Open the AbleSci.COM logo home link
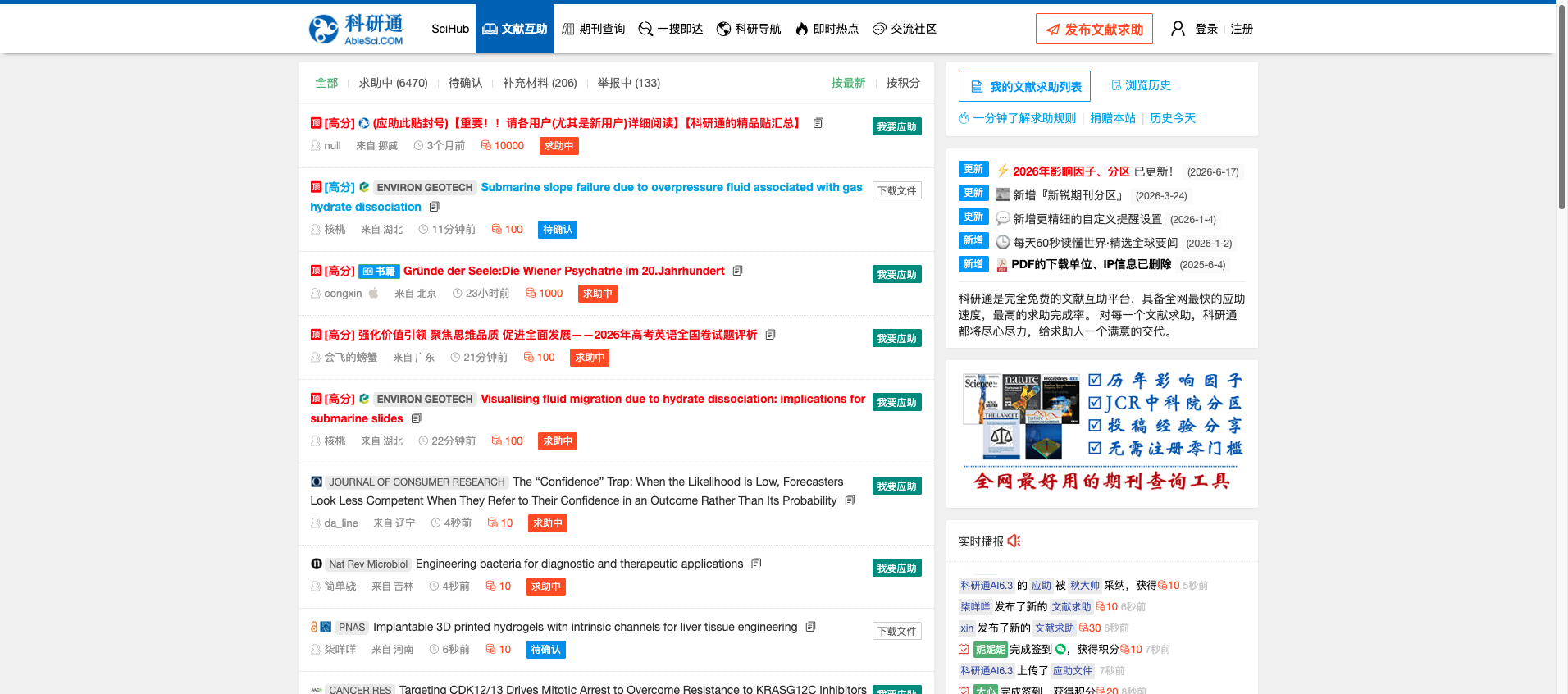Screen dimensions: 1568x694 pyautogui.click(x=356, y=30)
